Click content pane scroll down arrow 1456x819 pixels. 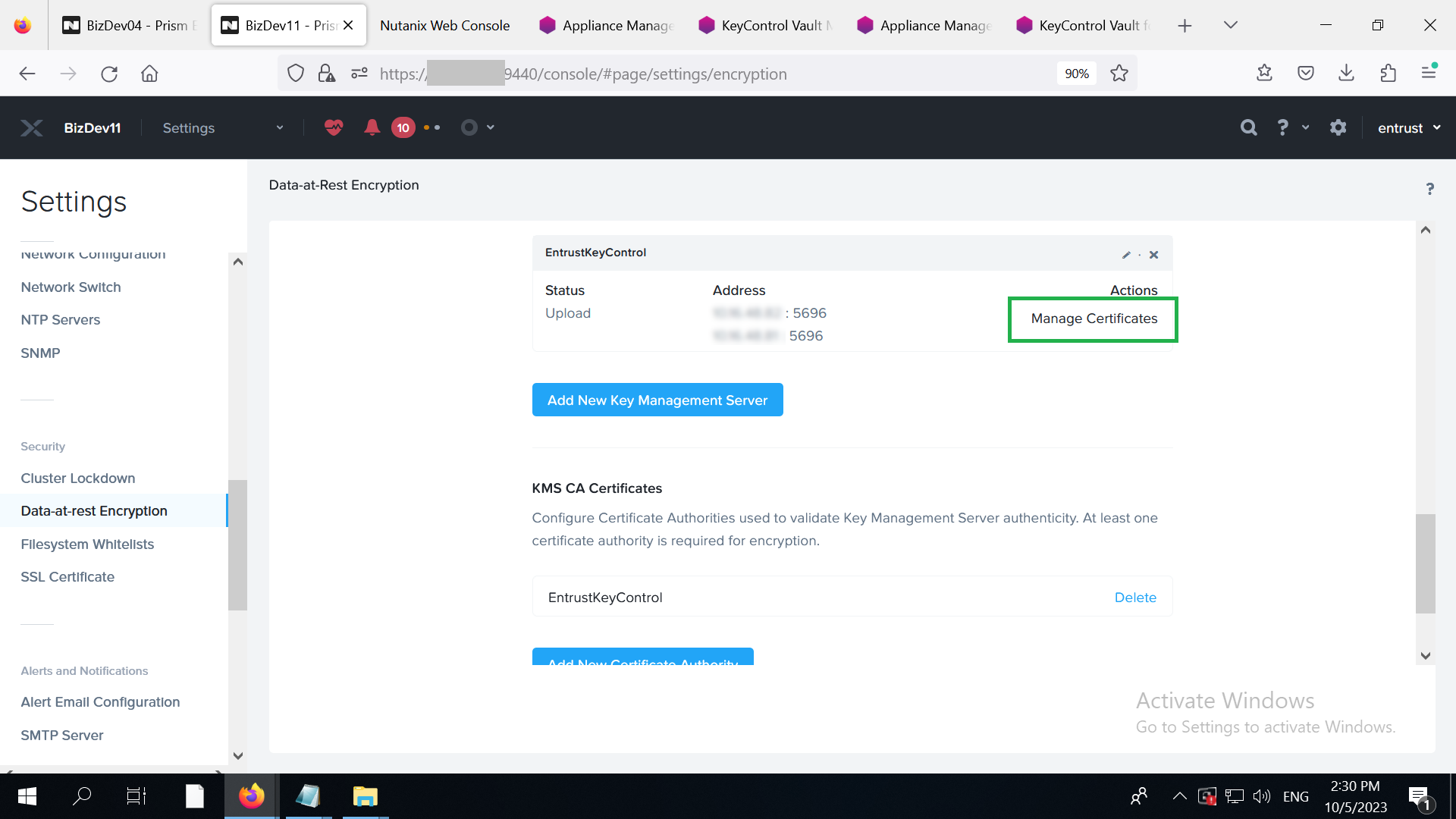[x=1426, y=656]
